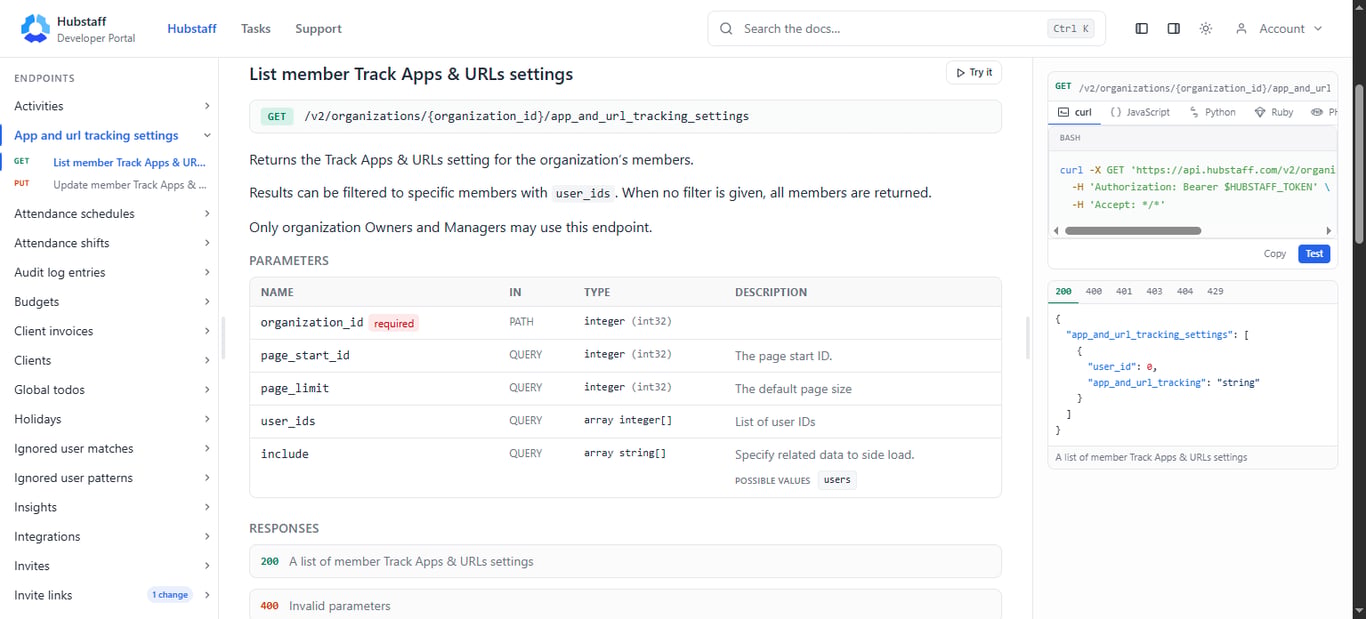The image size is (1366, 619).
Task: Click the code sample horizontal scrollbar
Action: pos(1133,230)
